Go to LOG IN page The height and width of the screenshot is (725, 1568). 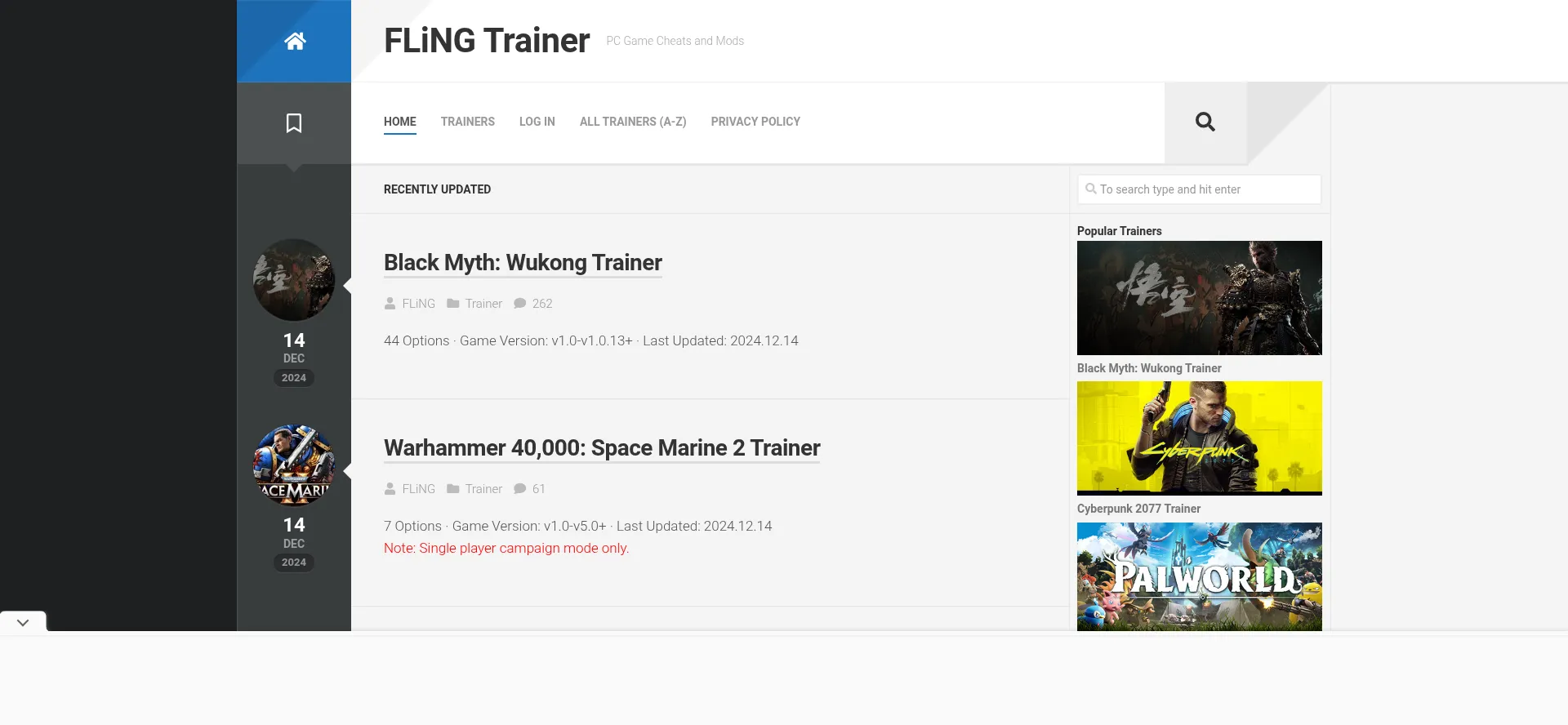(537, 122)
